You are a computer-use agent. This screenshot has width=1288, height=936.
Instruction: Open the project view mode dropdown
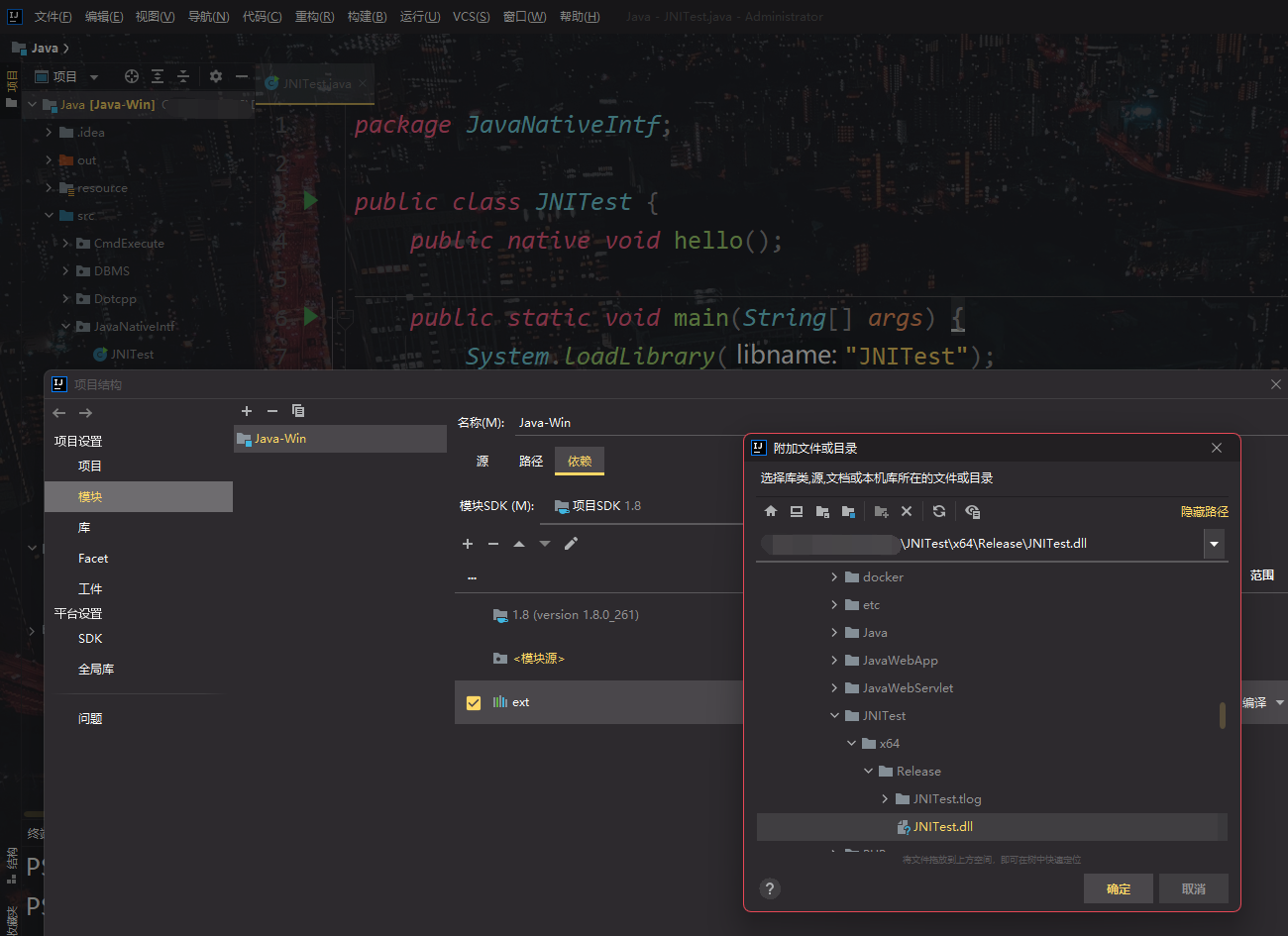(x=94, y=77)
